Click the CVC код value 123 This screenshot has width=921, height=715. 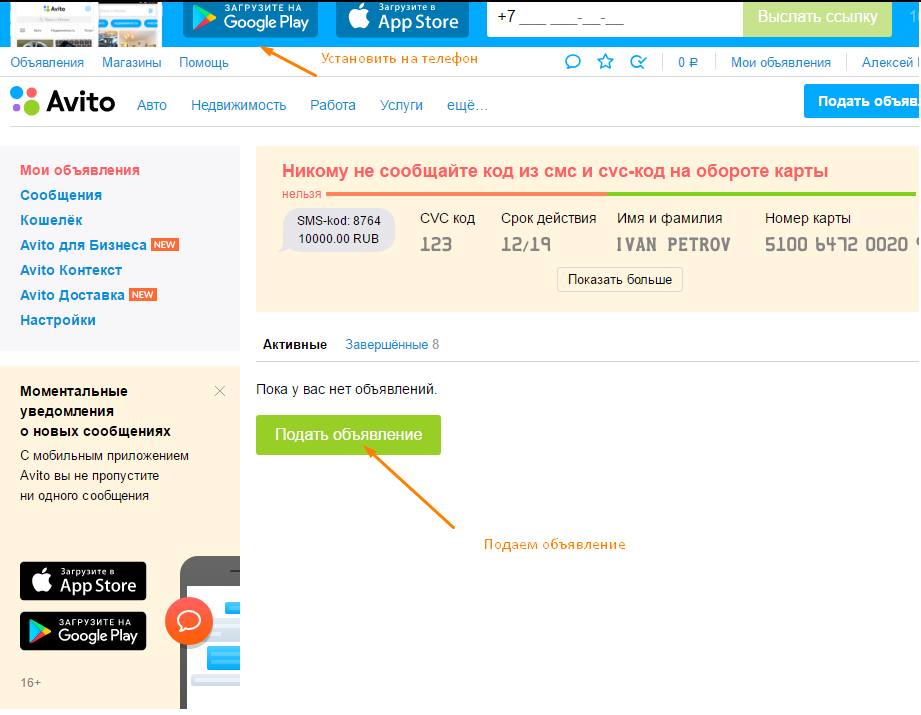click(436, 244)
